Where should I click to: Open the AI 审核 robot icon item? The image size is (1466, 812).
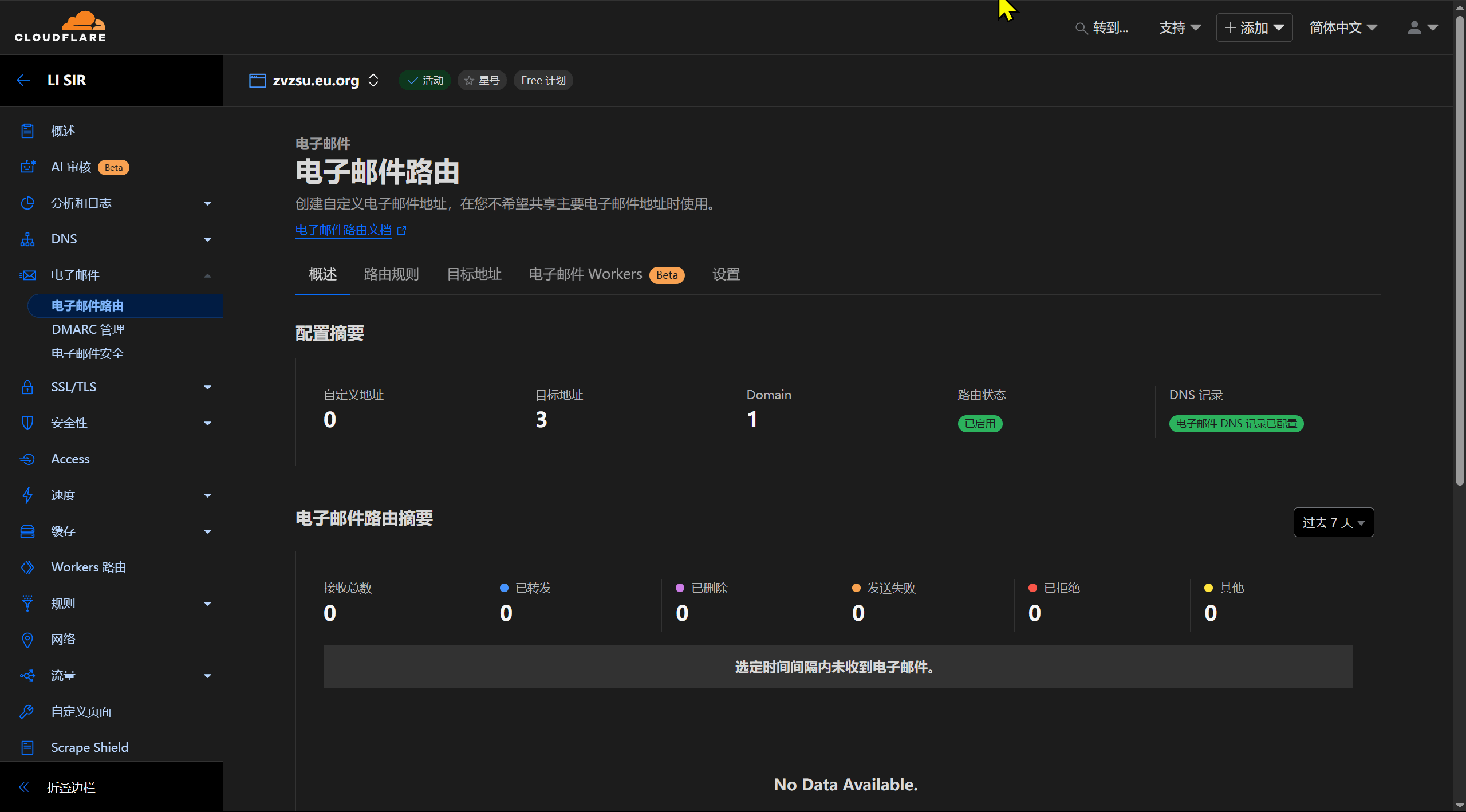(x=27, y=167)
